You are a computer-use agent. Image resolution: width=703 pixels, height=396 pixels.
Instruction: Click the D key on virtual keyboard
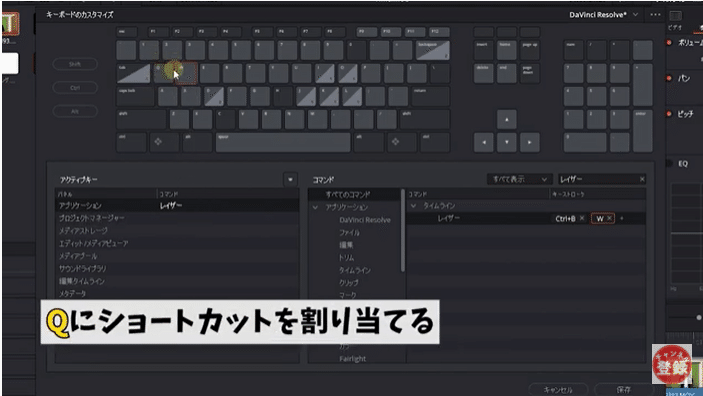coord(214,96)
